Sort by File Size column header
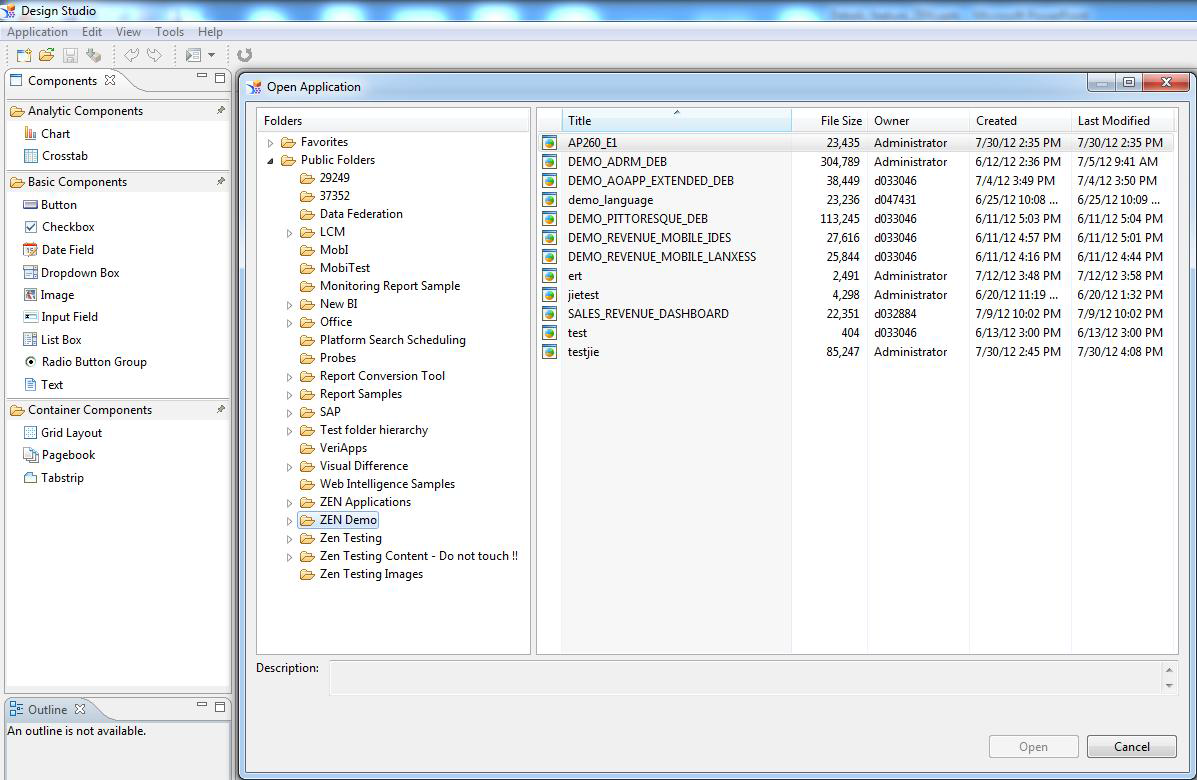The height and width of the screenshot is (780, 1197). pyautogui.click(x=830, y=120)
